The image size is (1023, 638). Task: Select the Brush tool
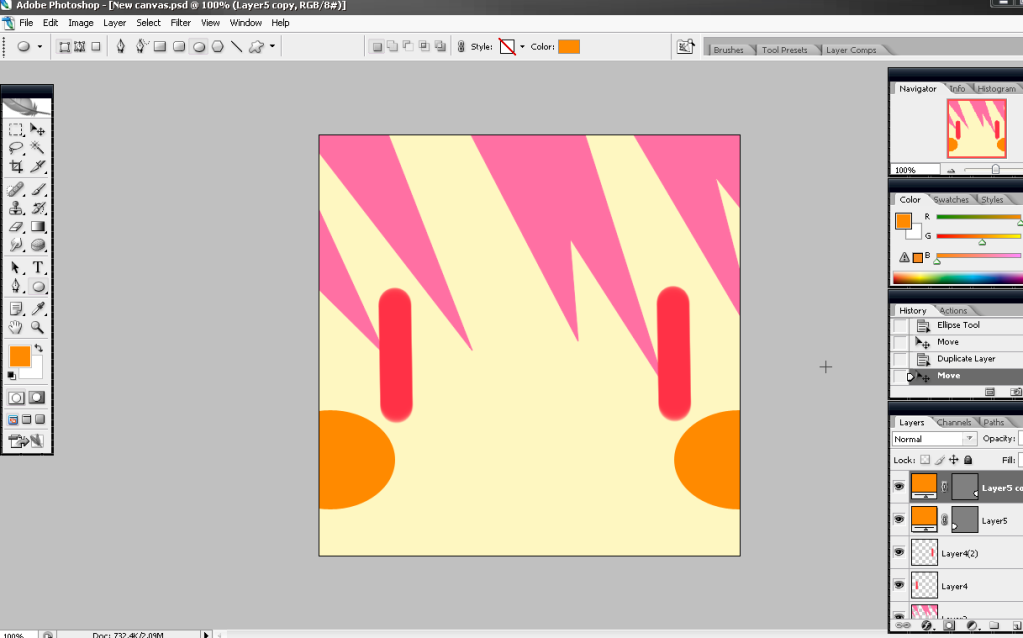click(37, 189)
